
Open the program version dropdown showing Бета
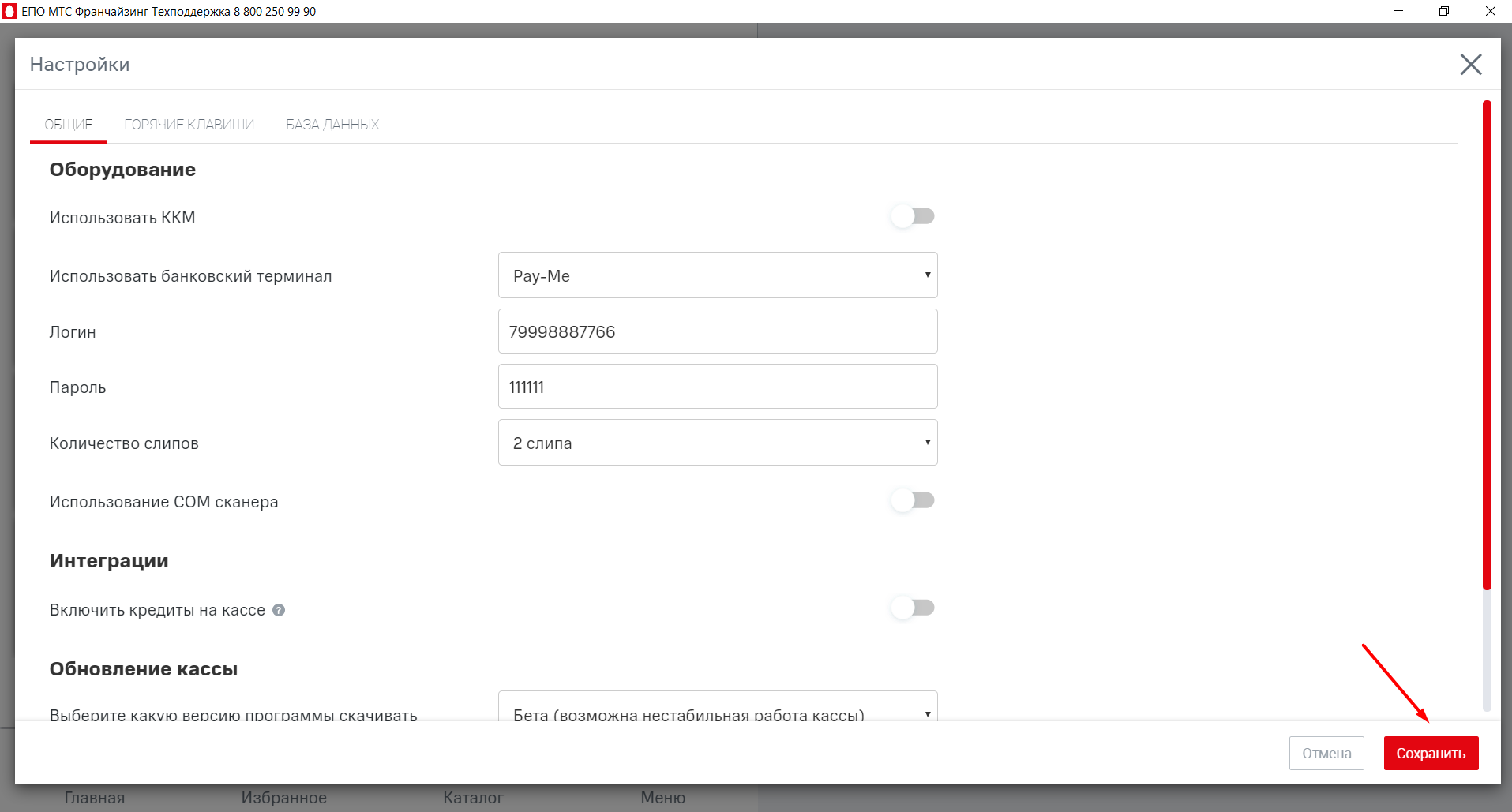(718, 707)
